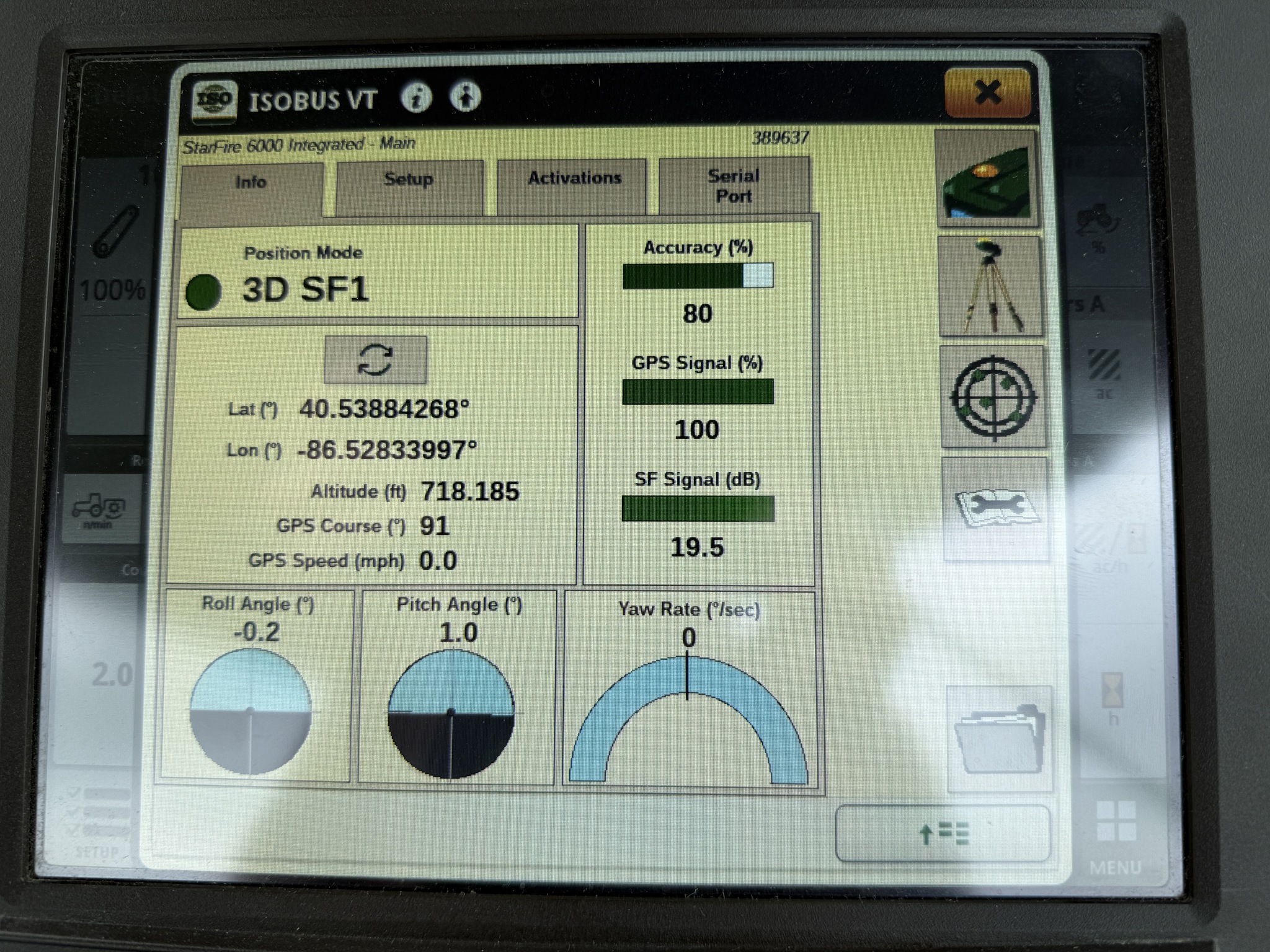
Task: Click the GPS Signal value 100
Action: click(697, 430)
